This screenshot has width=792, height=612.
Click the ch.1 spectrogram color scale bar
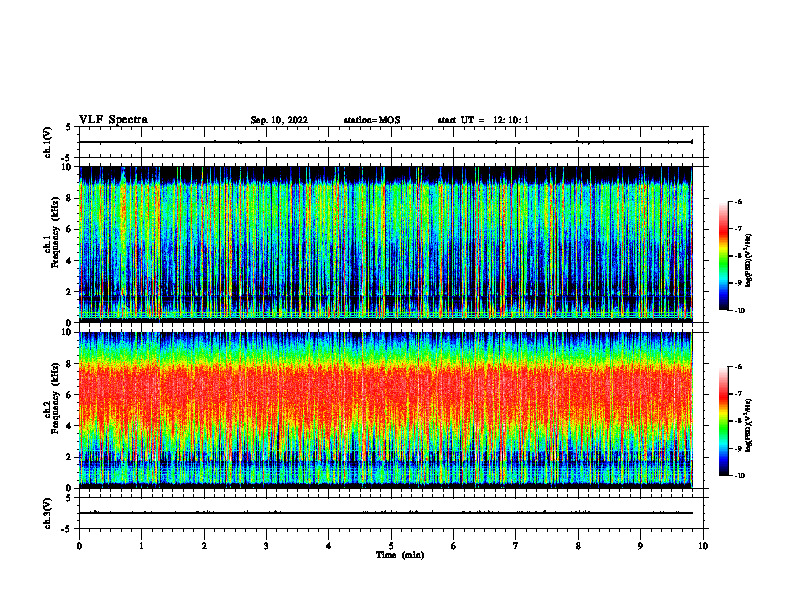tap(723, 256)
